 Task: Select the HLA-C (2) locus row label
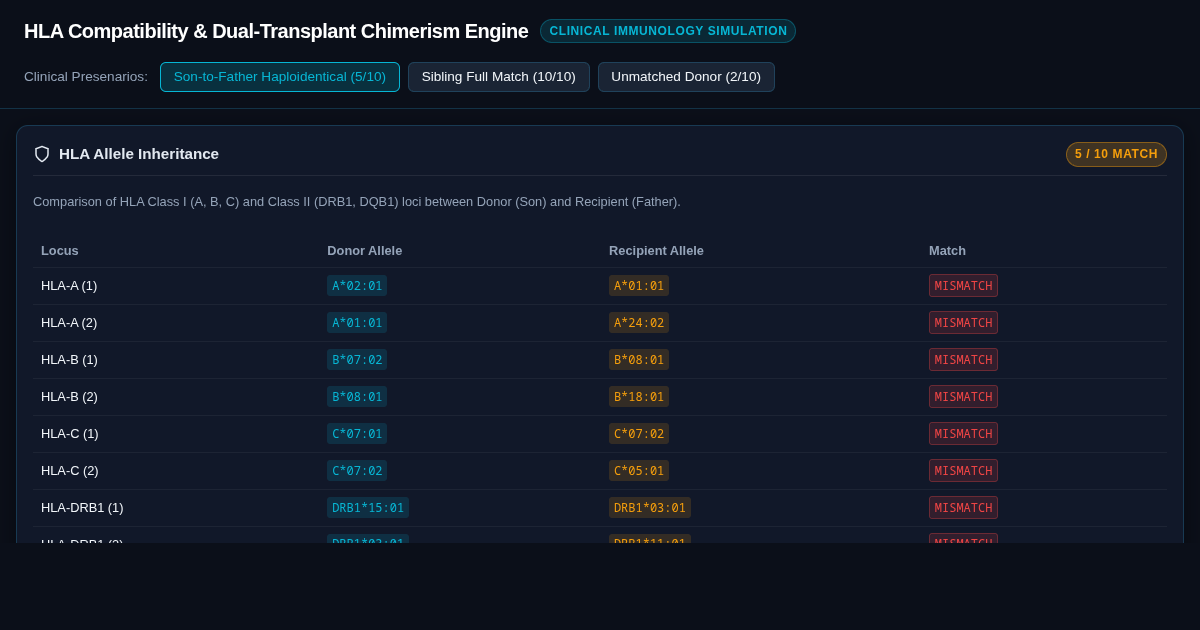[70, 471]
